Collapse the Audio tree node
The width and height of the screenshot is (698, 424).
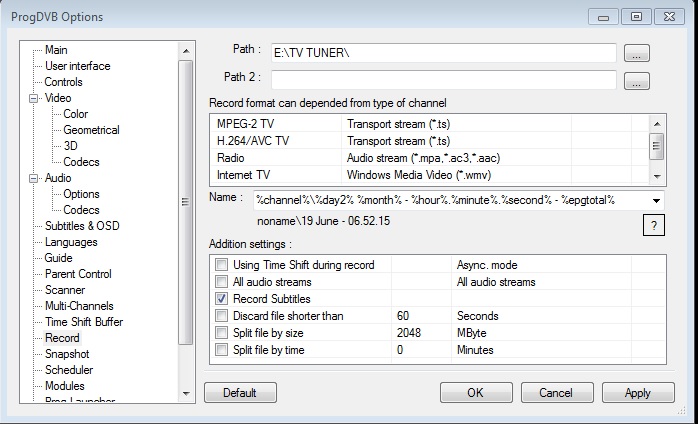pyautogui.click(x=34, y=178)
